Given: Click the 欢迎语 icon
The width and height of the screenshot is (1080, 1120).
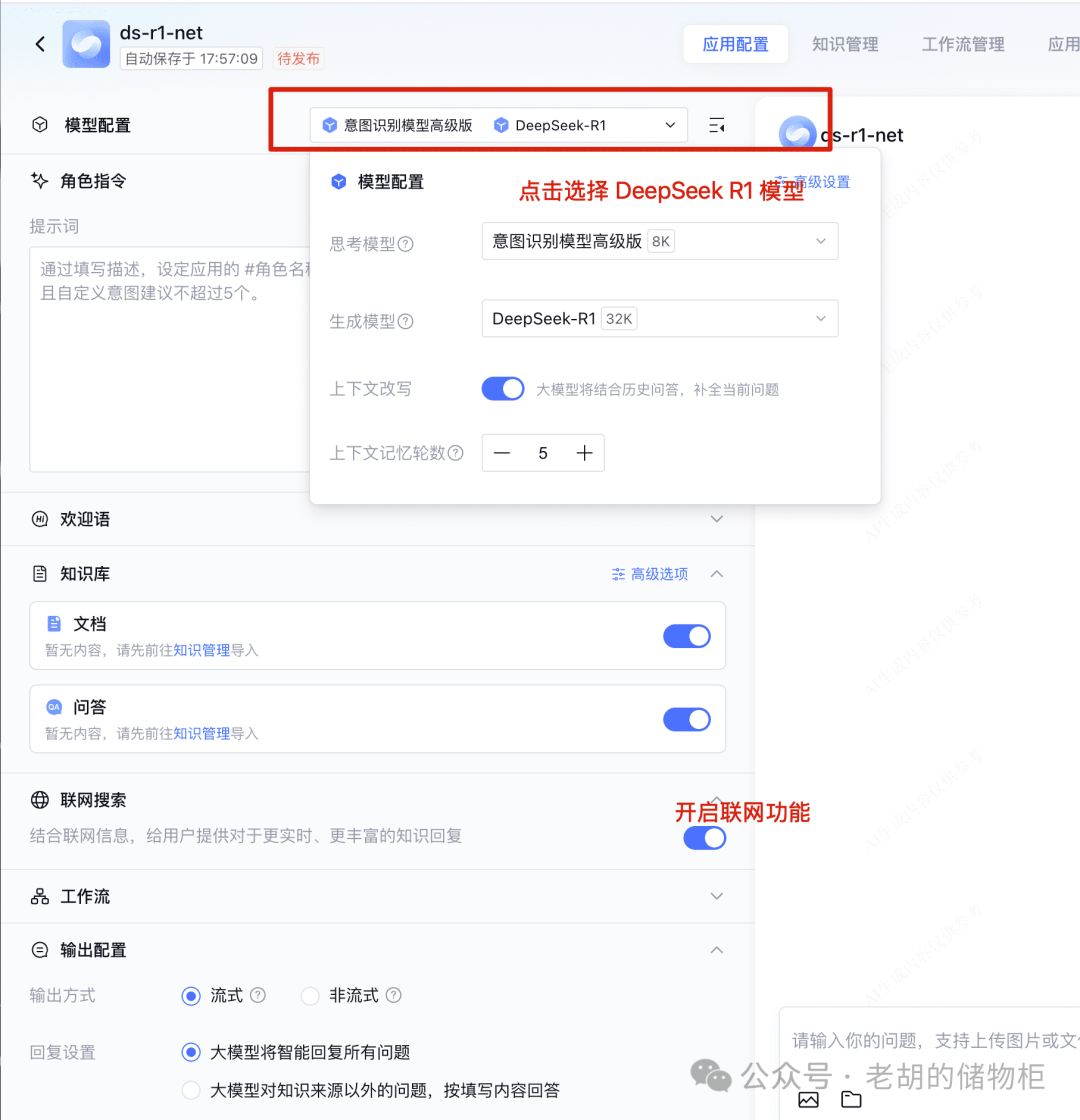Looking at the screenshot, I should point(40,519).
